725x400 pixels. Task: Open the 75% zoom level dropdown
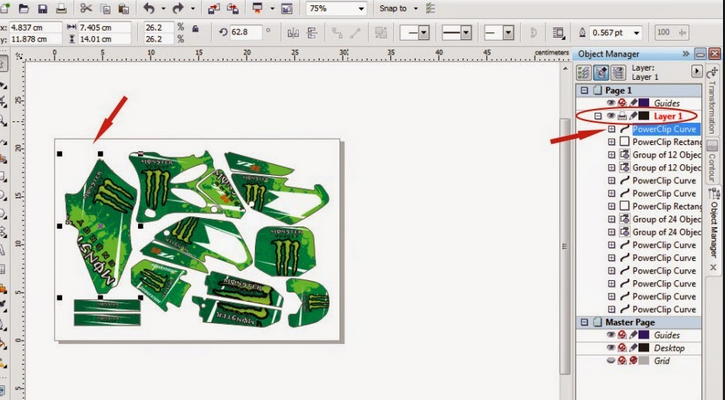[x=361, y=8]
